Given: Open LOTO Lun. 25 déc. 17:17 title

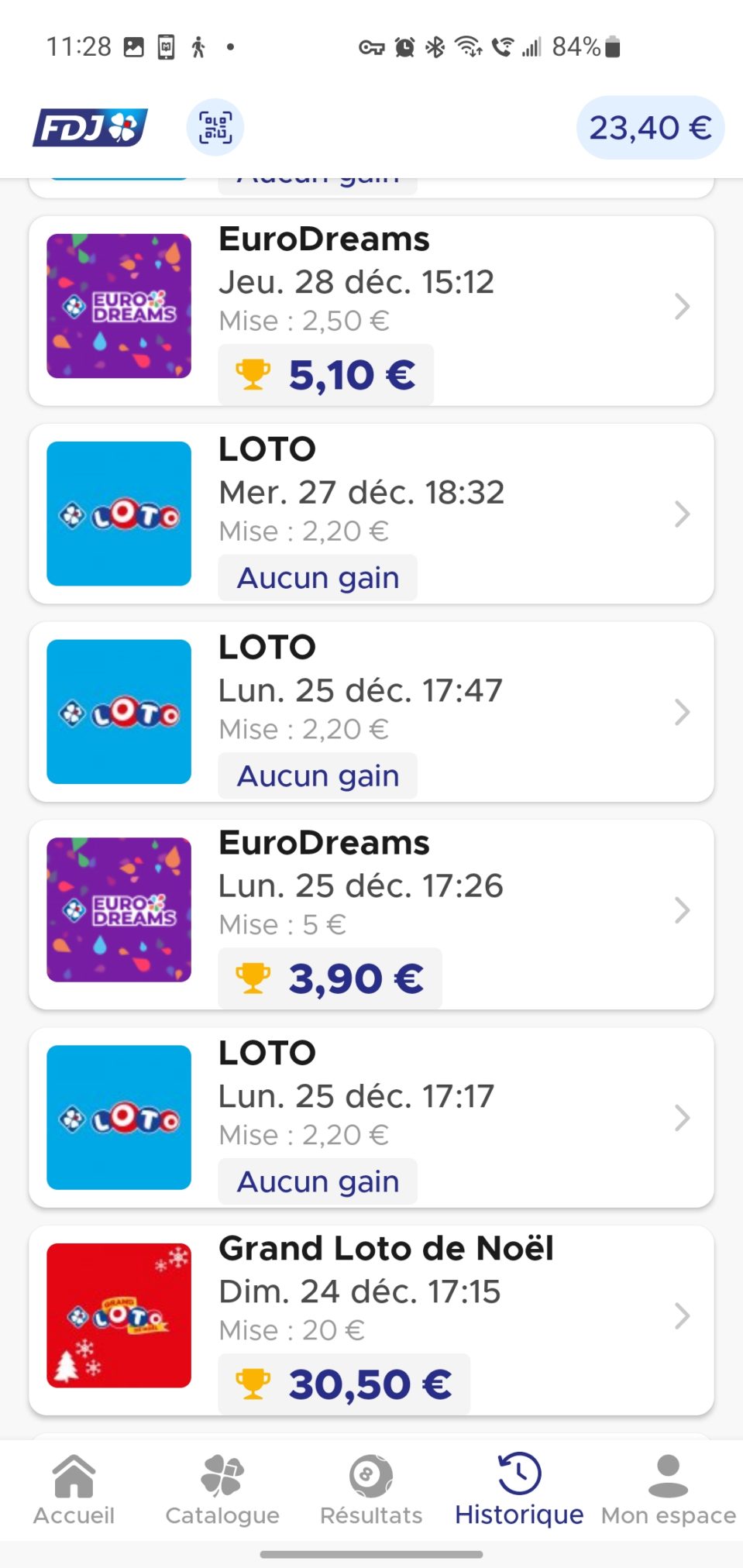Looking at the screenshot, I should coord(267,1053).
